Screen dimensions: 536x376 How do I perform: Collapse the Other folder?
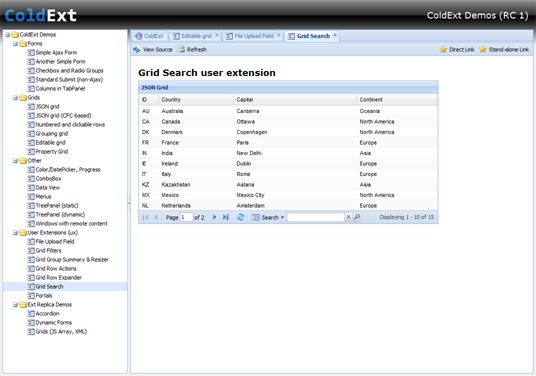pyautogui.click(x=15, y=161)
